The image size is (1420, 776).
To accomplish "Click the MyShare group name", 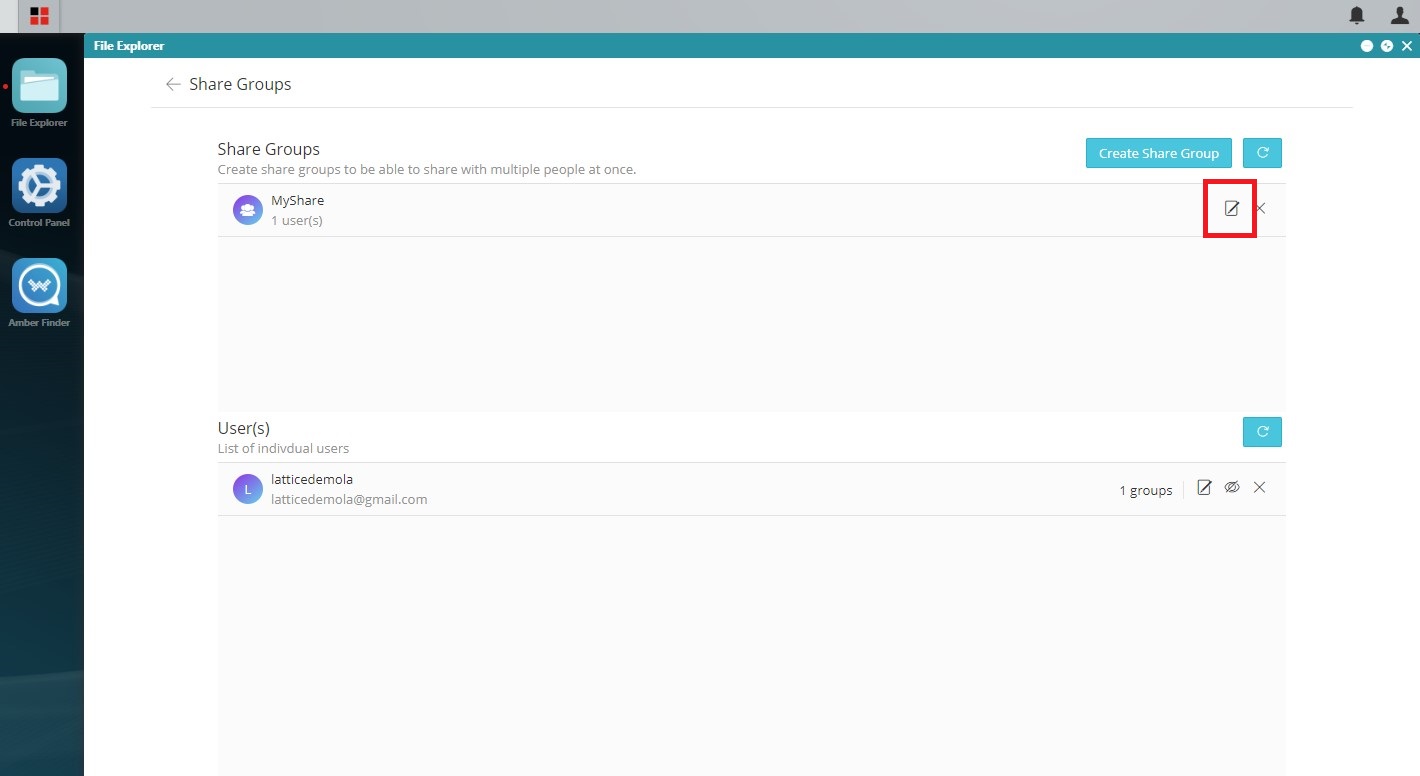I will [298, 200].
